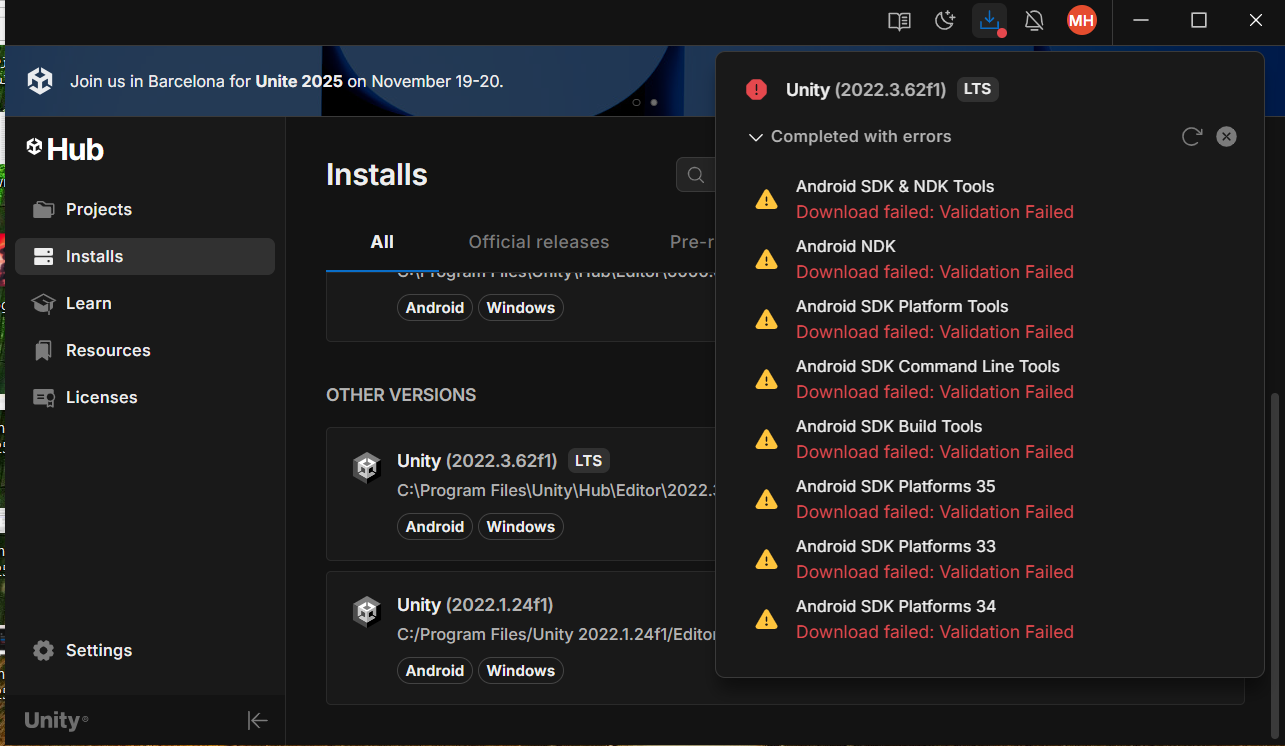Click the Unity cube logo in banner

pyautogui.click(x=40, y=81)
